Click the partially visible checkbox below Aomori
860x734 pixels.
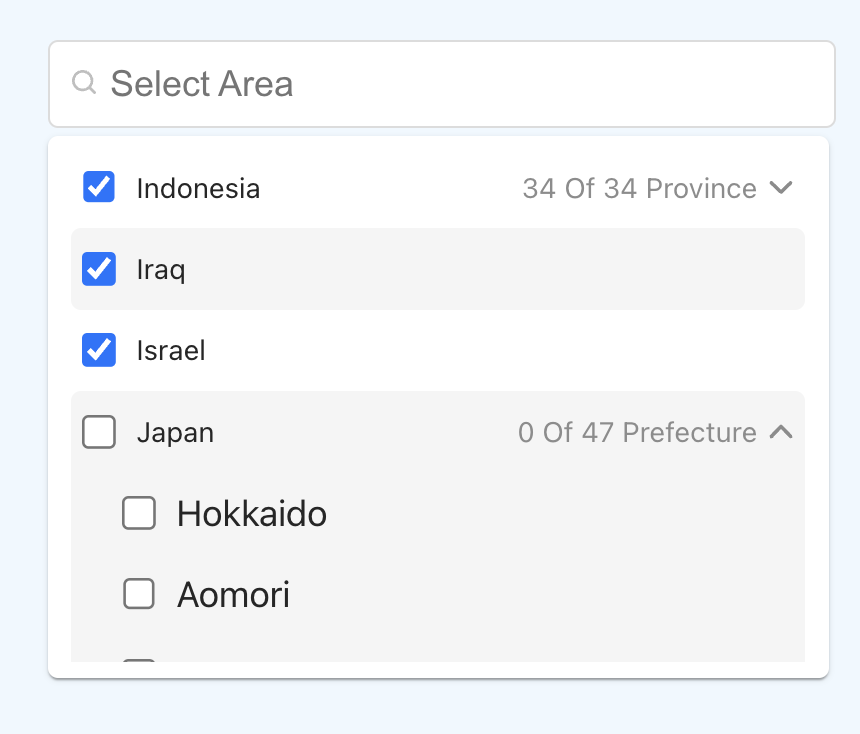coord(139,660)
